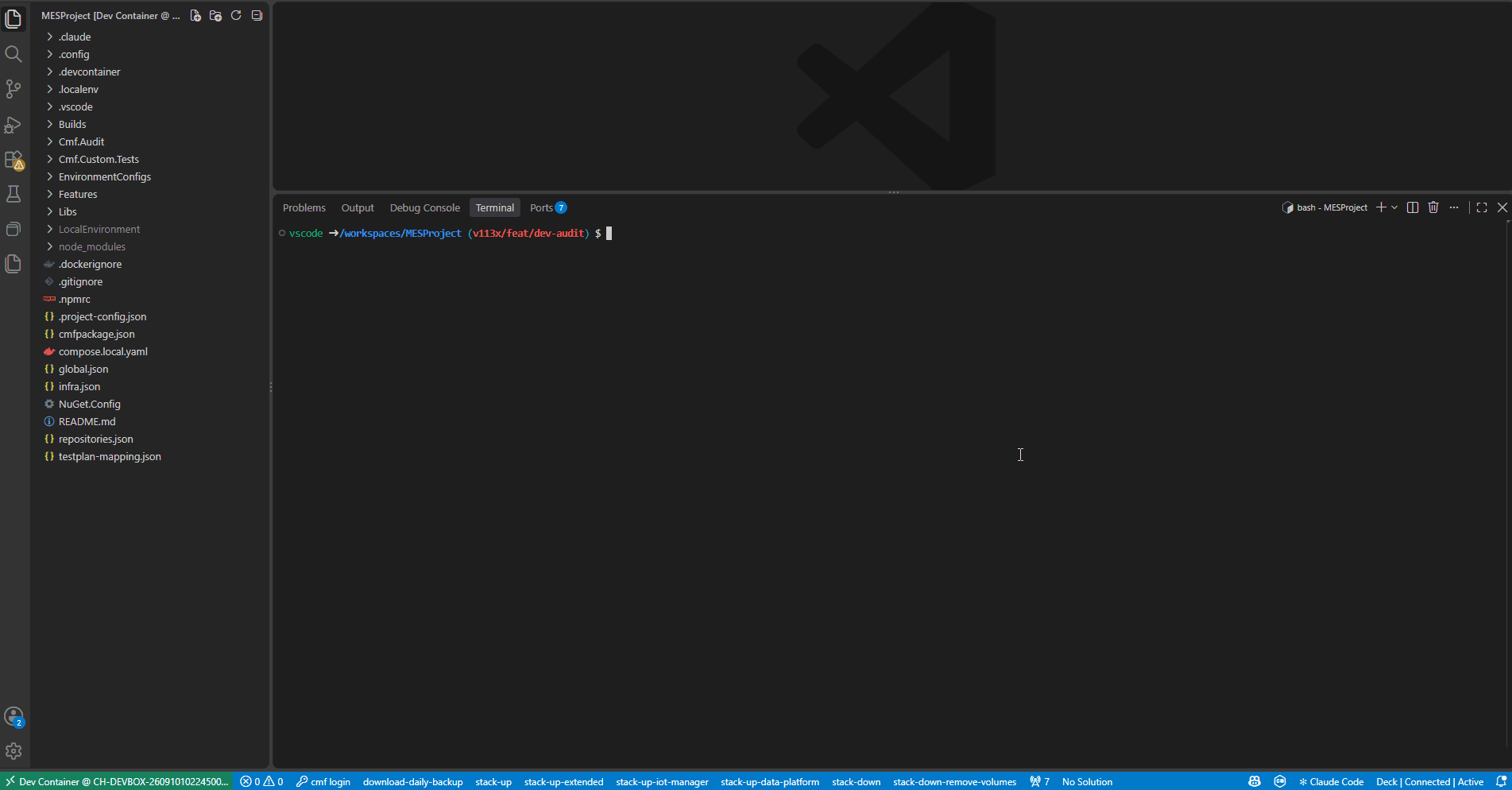
Task: Open the Search view in activity bar
Action: pos(14,54)
